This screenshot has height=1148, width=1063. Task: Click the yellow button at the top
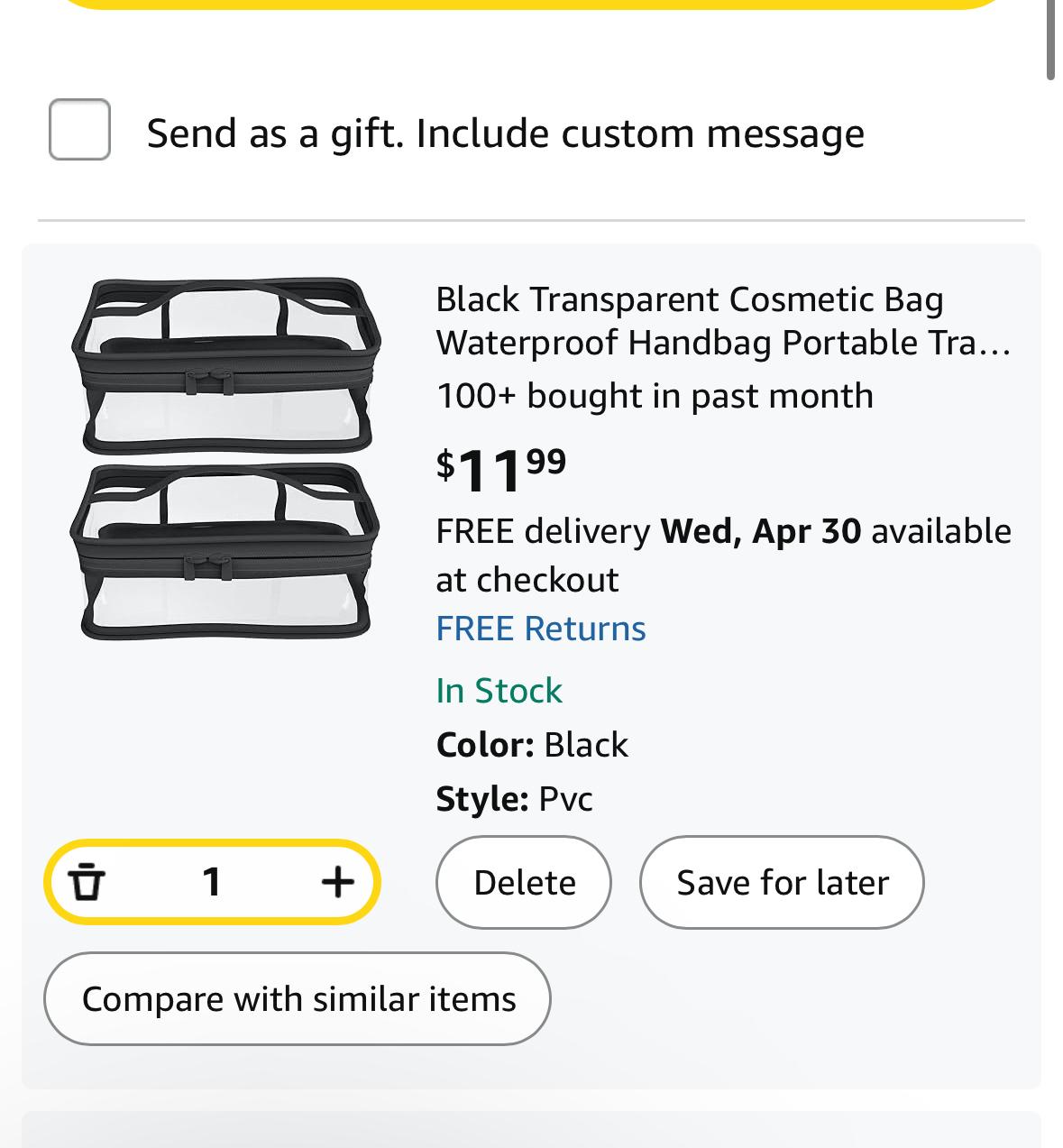[532, 4]
